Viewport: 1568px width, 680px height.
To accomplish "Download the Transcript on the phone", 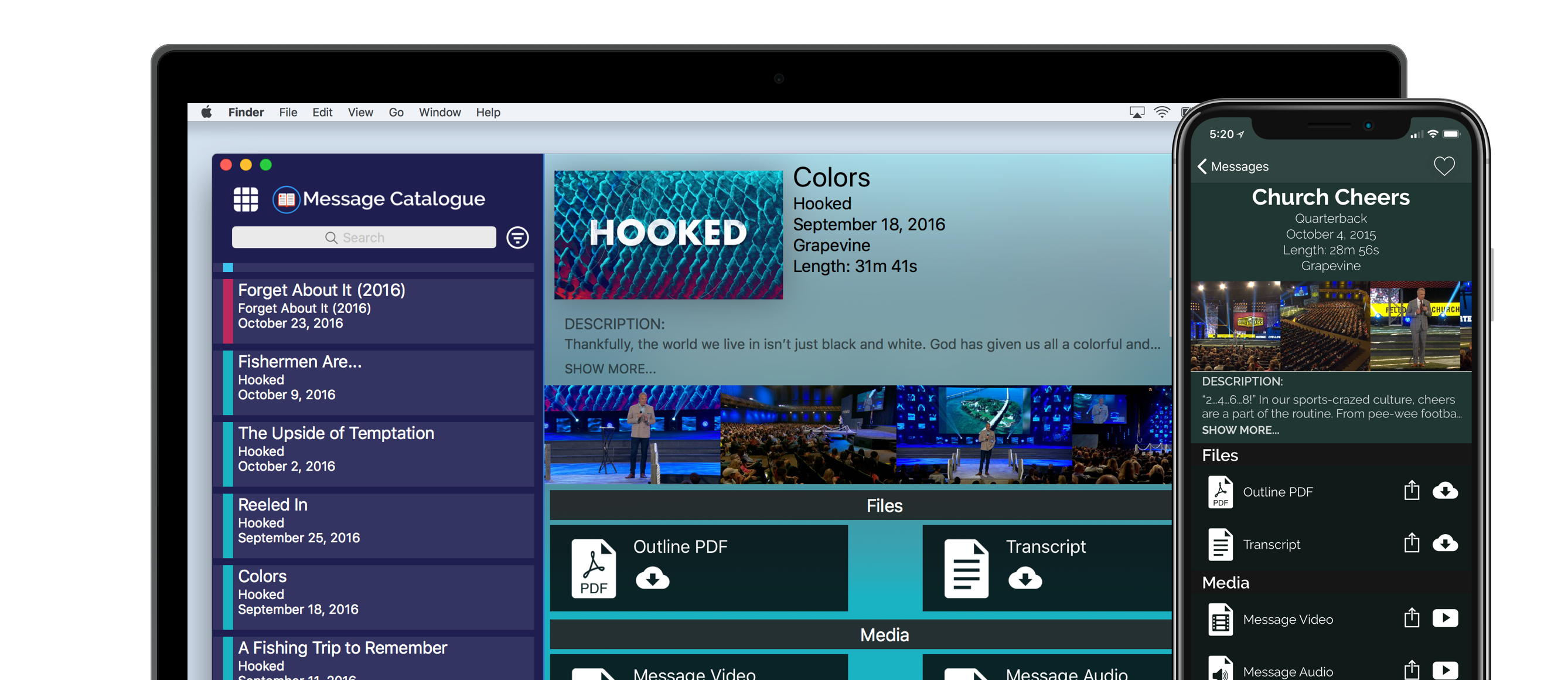I will coord(1445,543).
